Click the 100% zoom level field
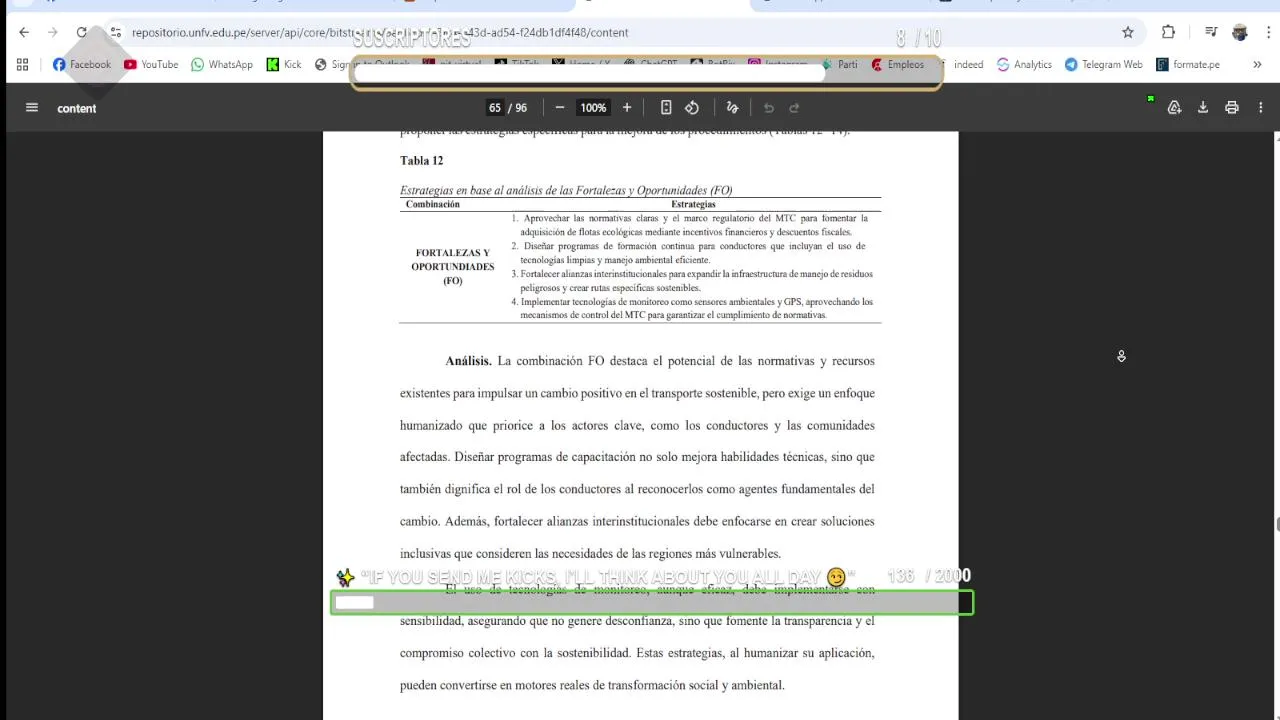 pyautogui.click(x=593, y=108)
